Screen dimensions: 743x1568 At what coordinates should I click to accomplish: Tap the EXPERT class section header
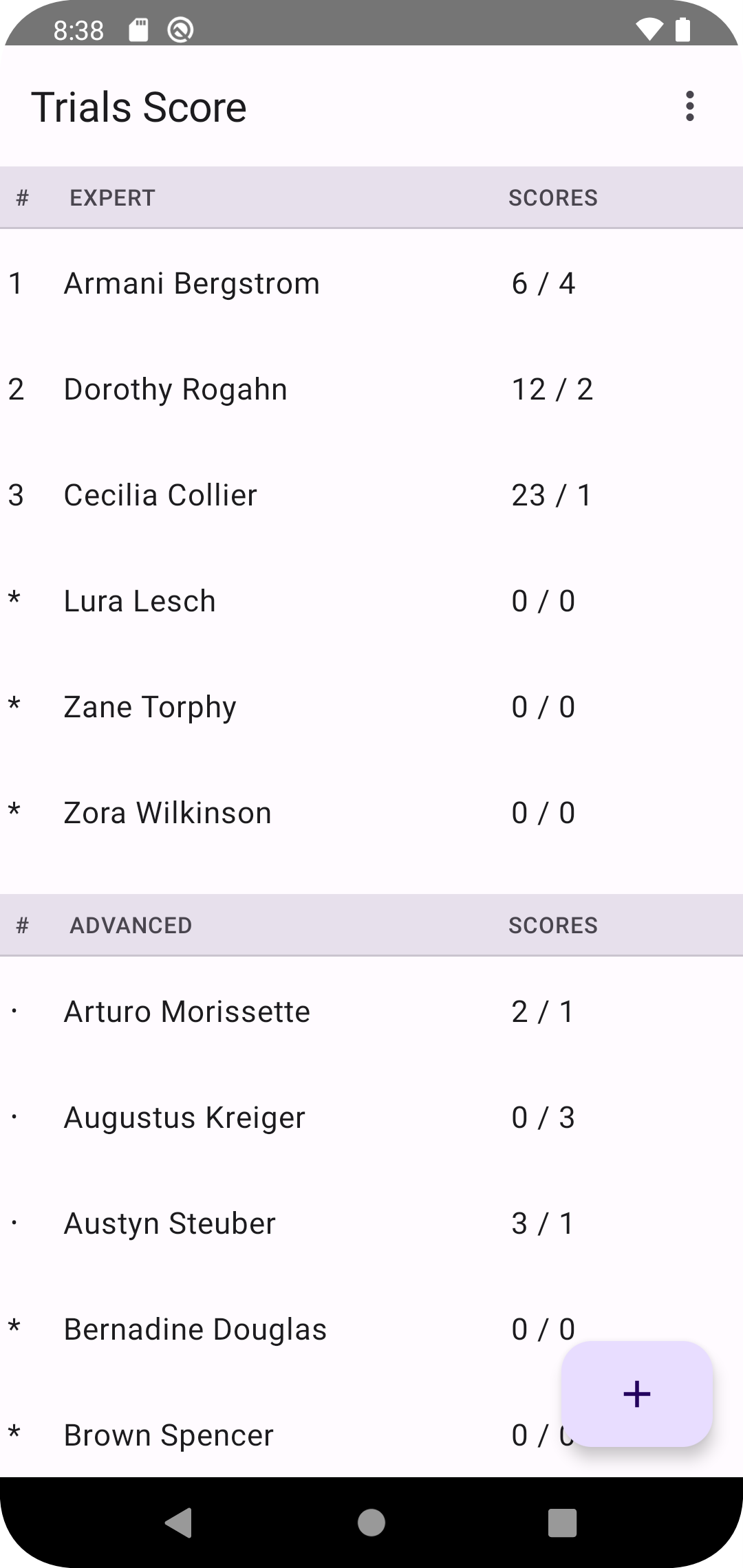[112, 198]
